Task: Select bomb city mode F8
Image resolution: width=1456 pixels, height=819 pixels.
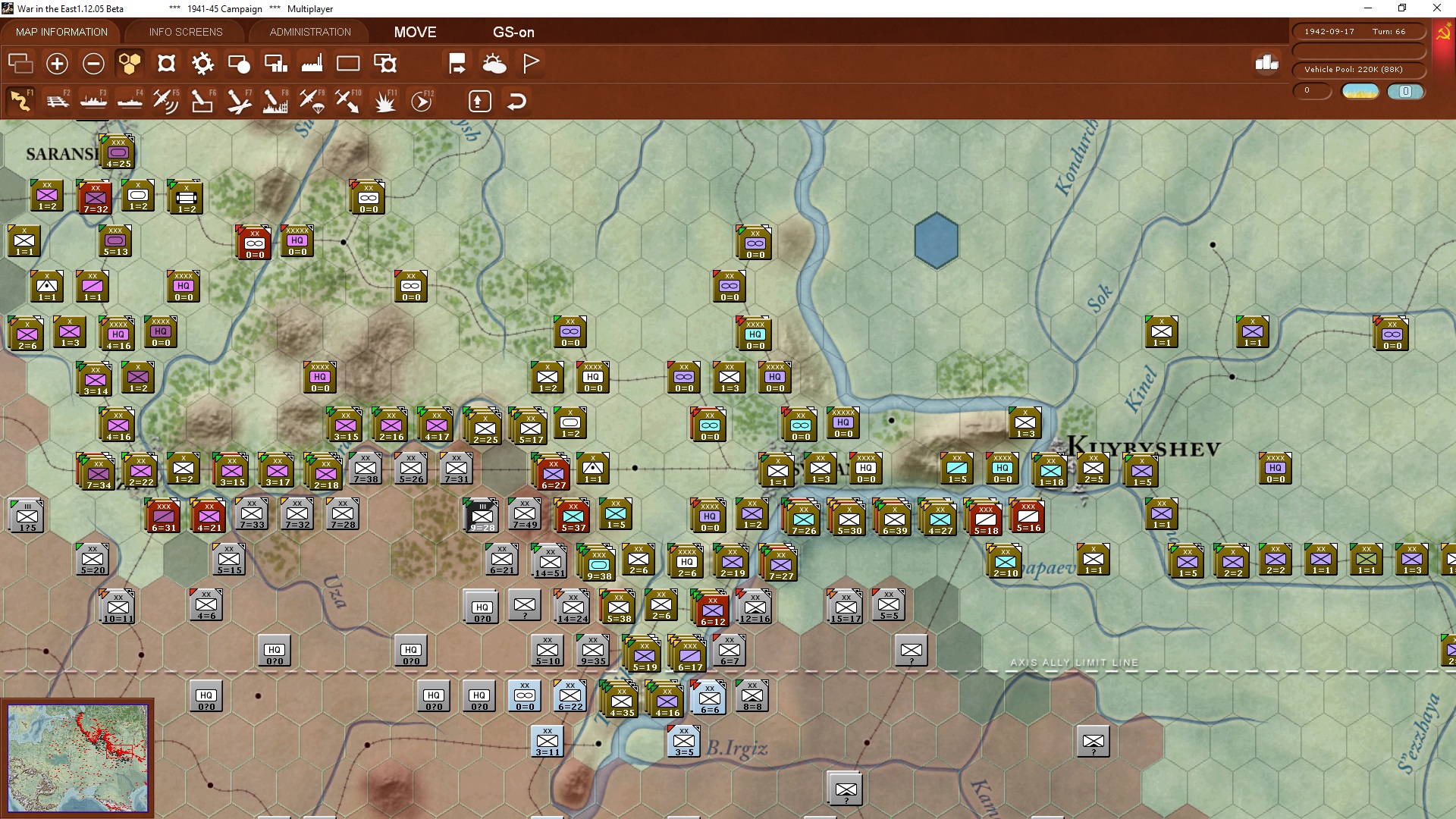Action: (275, 101)
